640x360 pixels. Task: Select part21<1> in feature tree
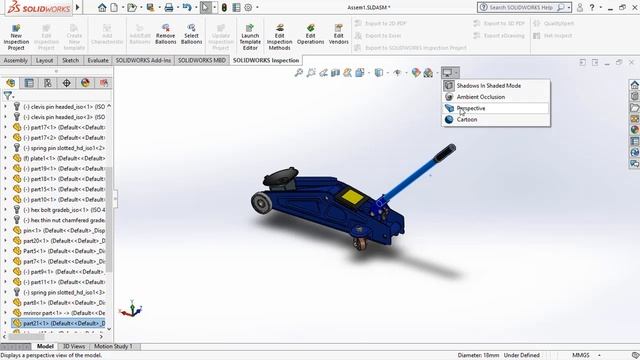pyautogui.click(x=58, y=323)
